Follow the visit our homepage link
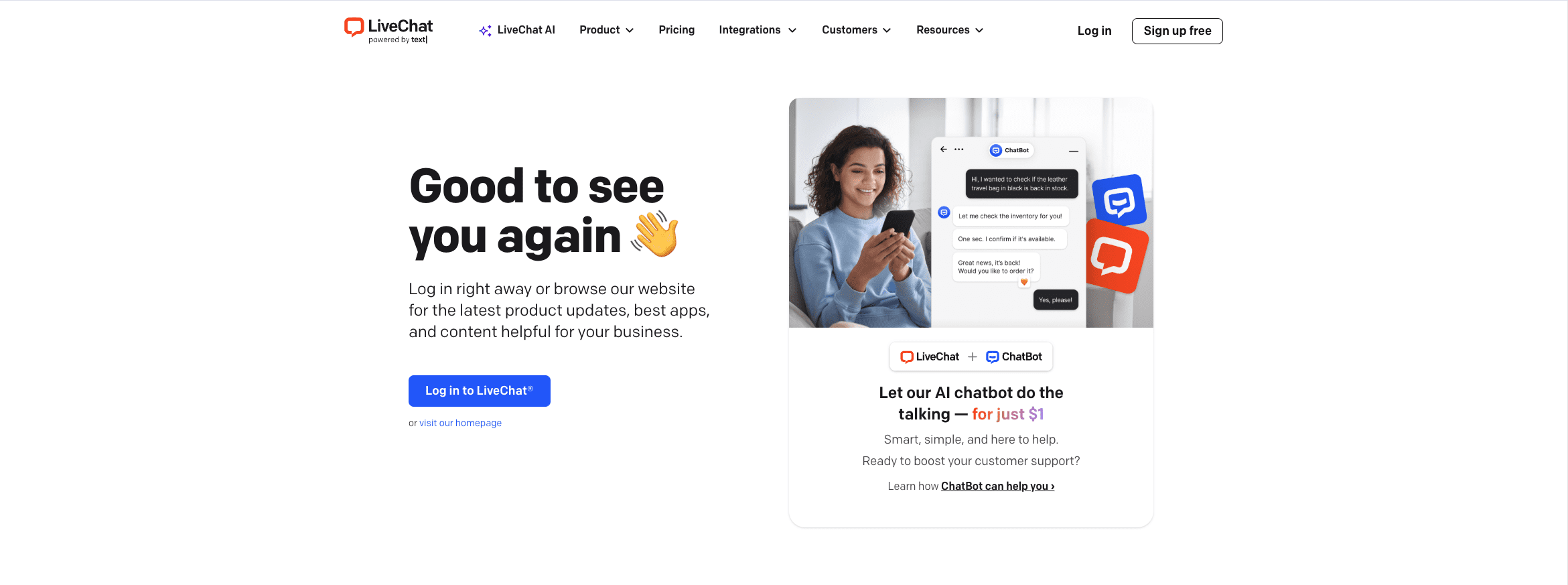1568x585 pixels. click(460, 423)
